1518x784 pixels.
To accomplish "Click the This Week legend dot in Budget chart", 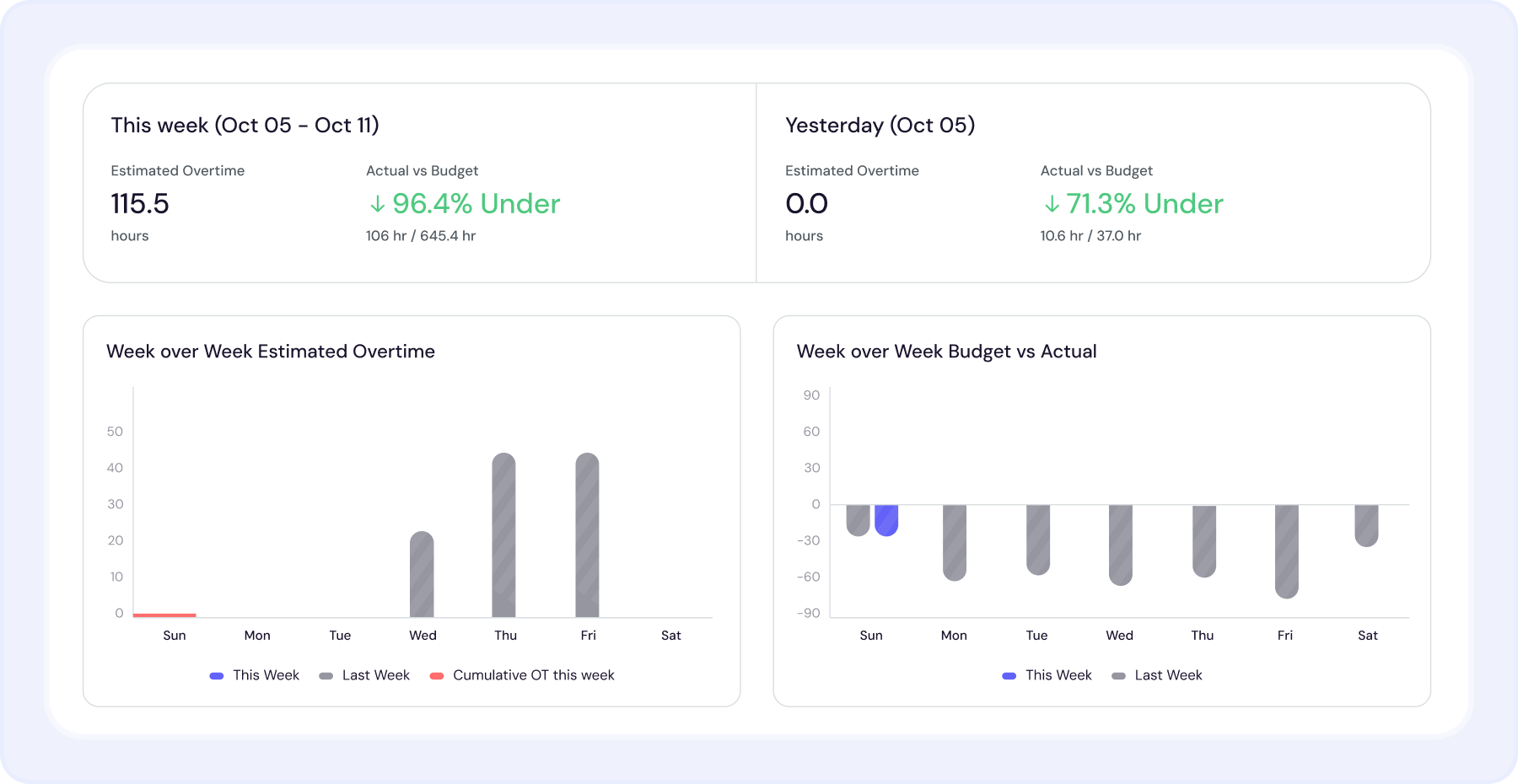I will 1009,674.
